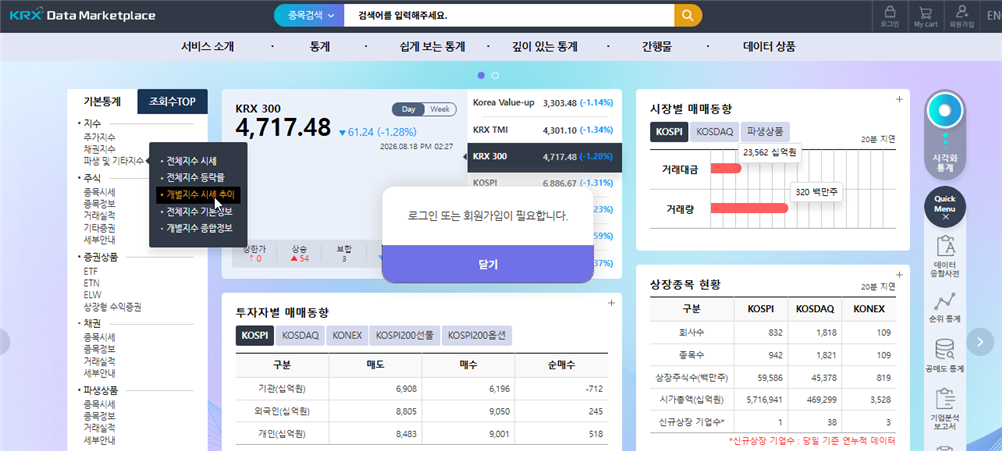Select the second carousel dot
1002x451 pixels.
click(x=495, y=75)
